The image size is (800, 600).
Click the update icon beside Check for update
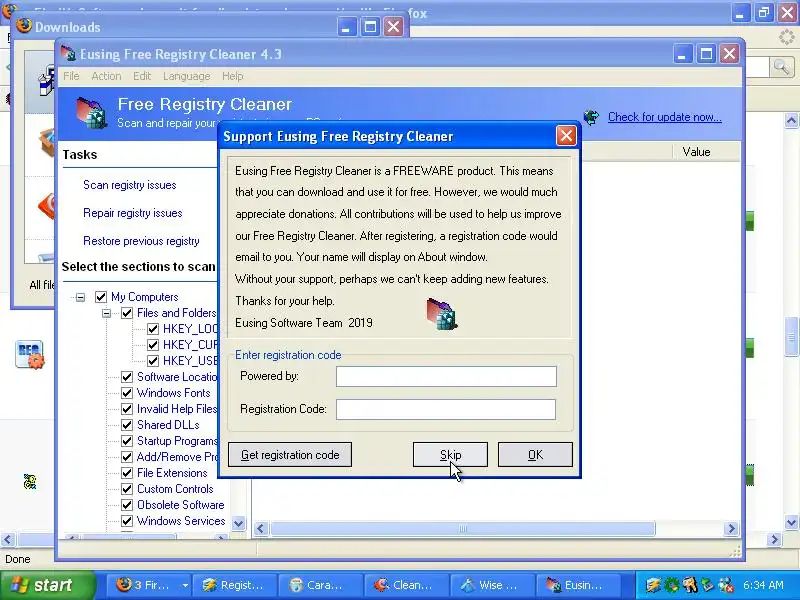tap(592, 117)
